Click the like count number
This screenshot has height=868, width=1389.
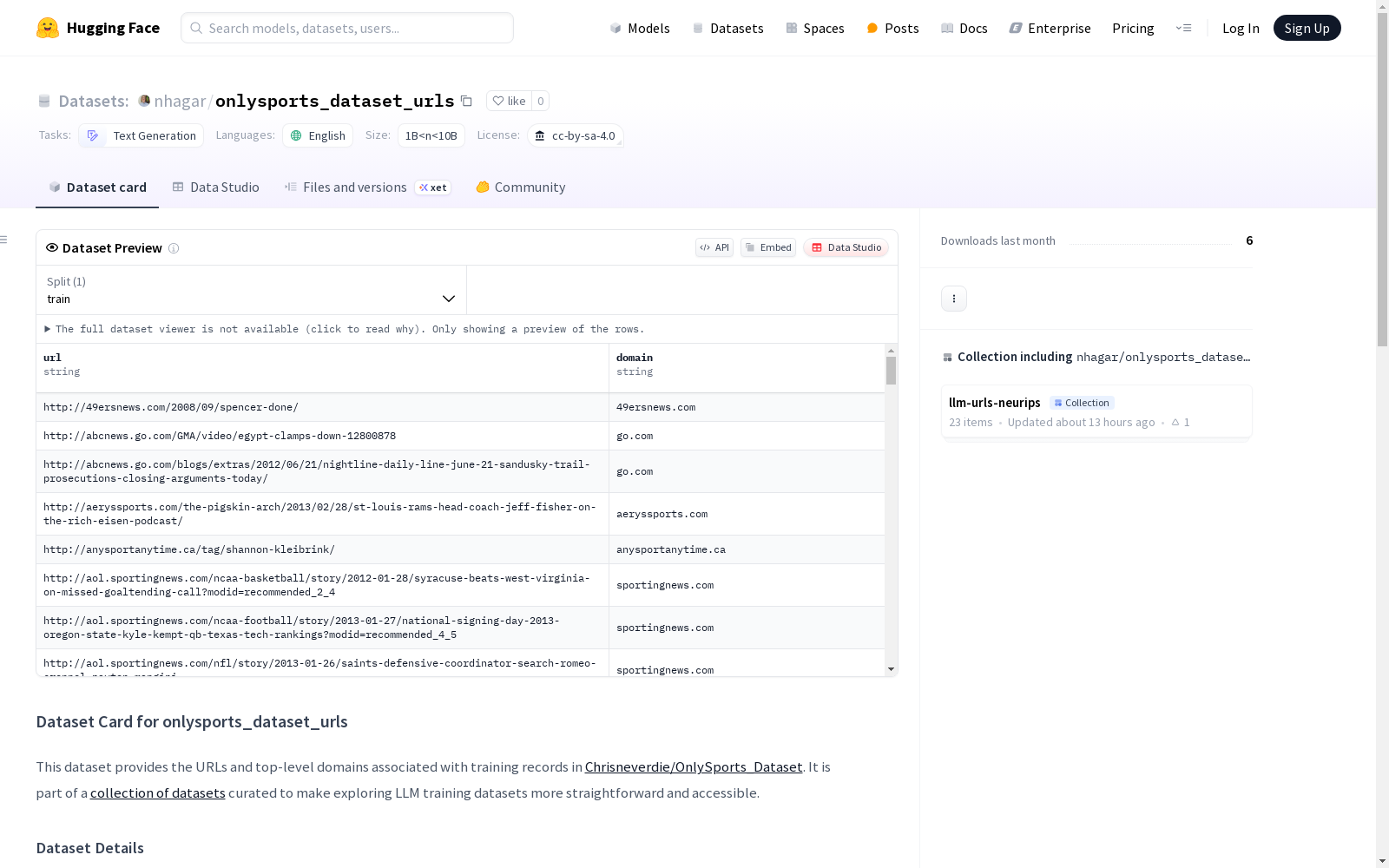(540, 101)
